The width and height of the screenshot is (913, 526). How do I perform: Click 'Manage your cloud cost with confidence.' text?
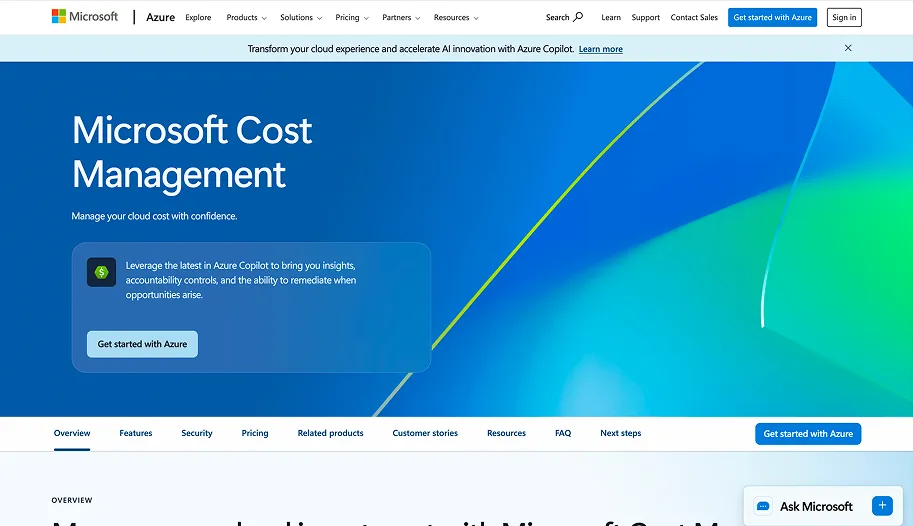click(154, 216)
